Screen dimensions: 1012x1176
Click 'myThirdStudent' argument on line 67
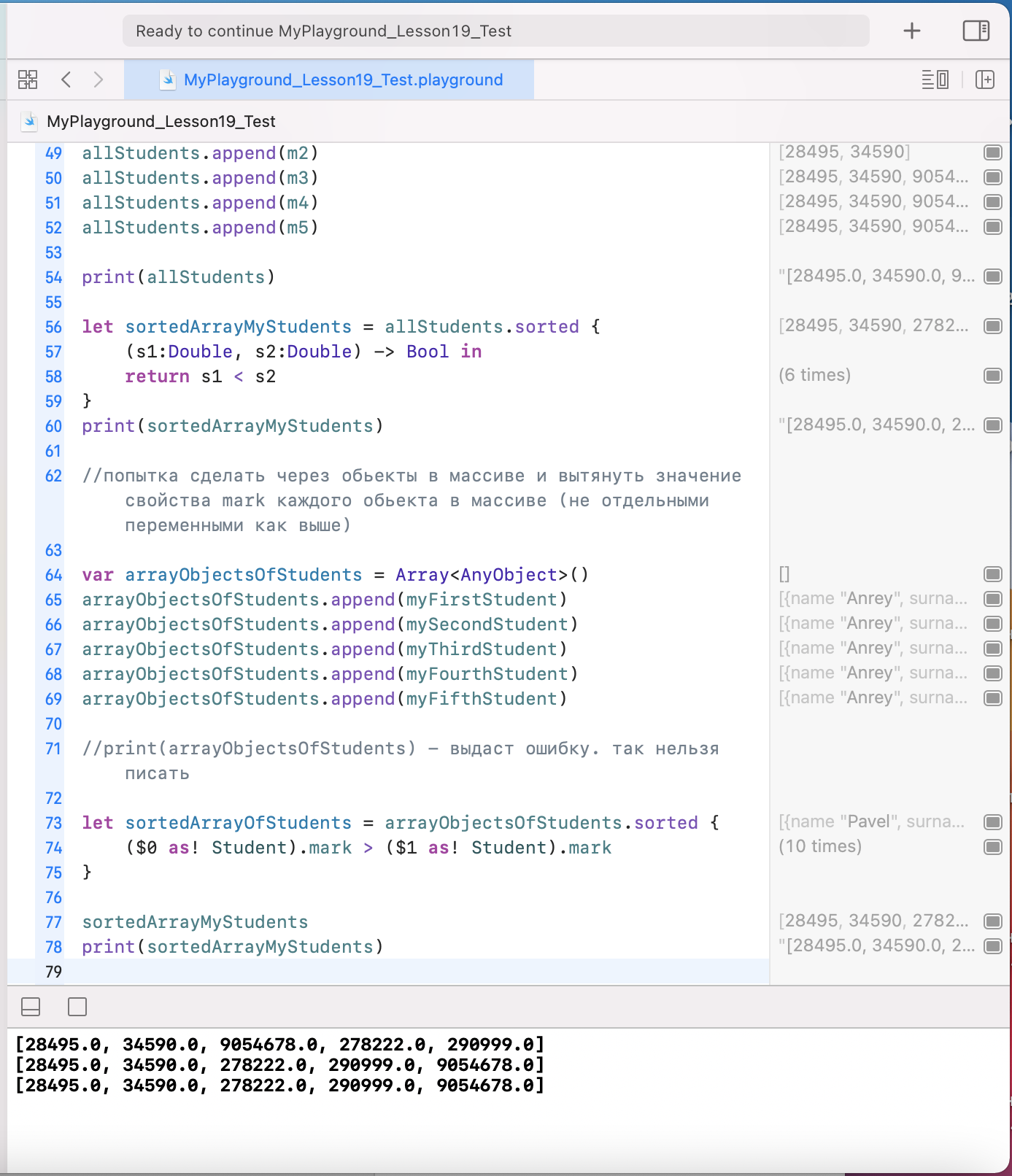482,649
